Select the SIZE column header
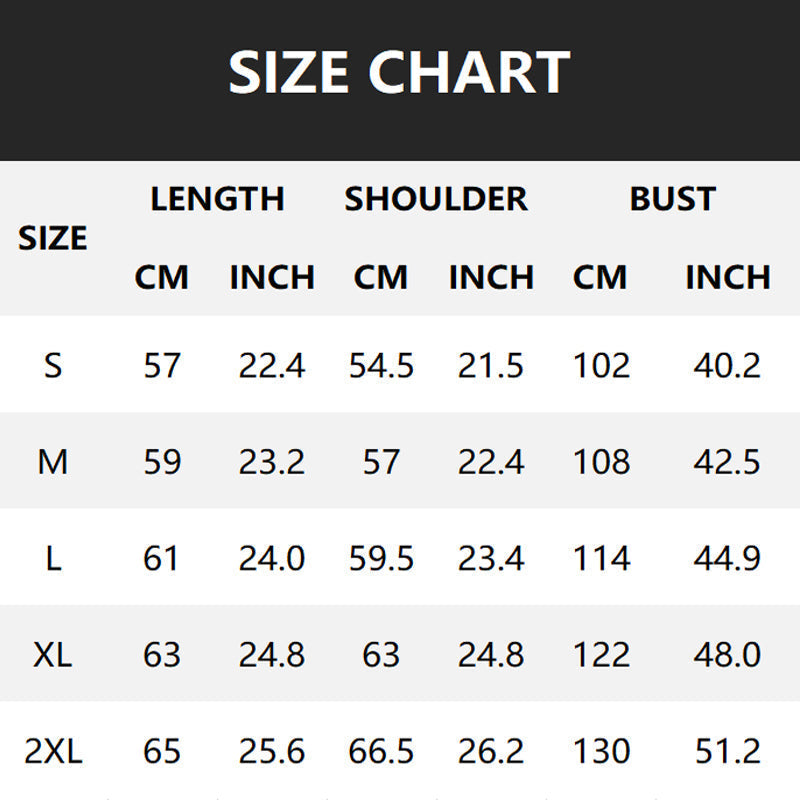800x800 pixels. (53, 238)
